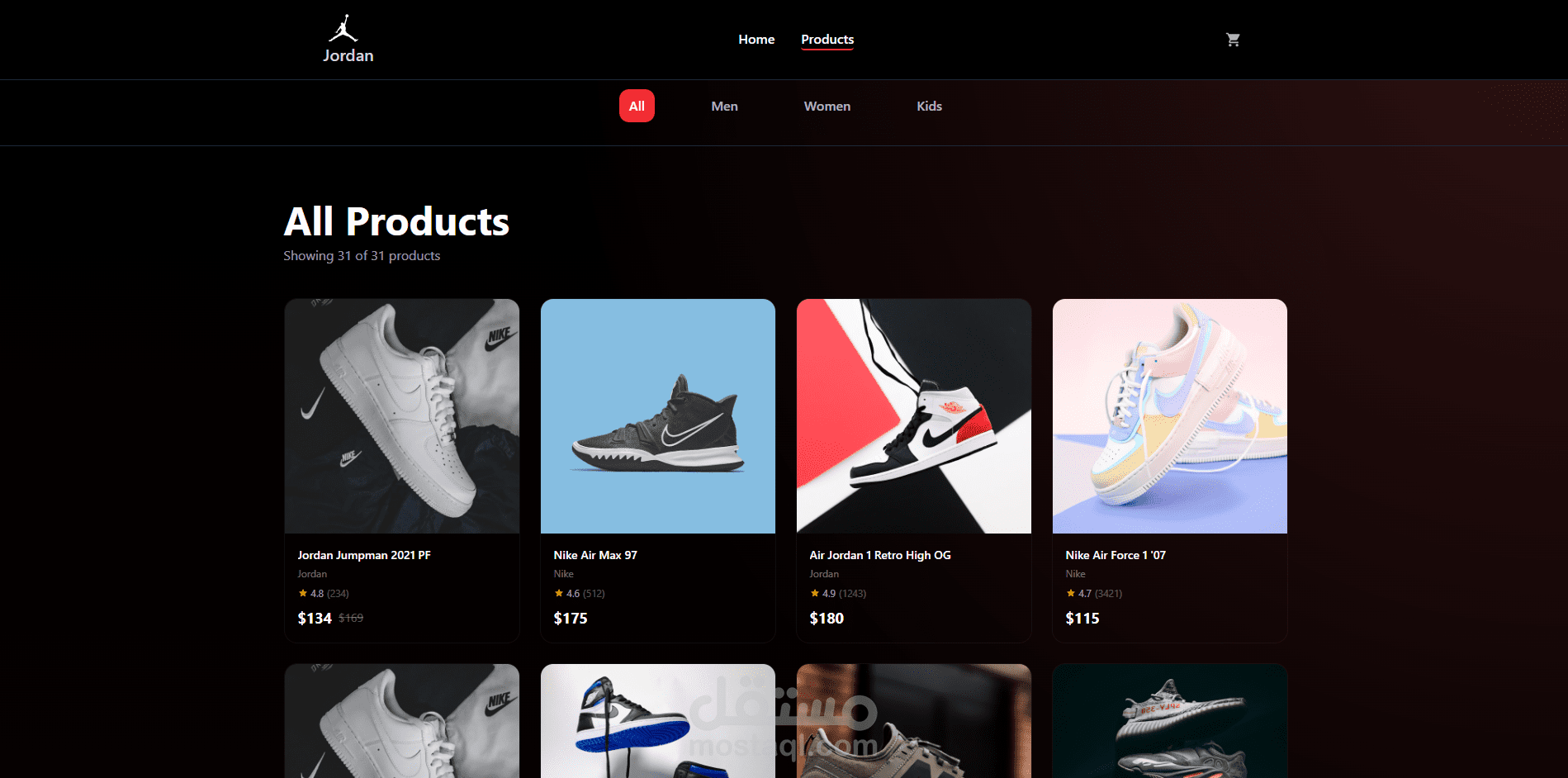Select the All category filter
The width and height of the screenshot is (1568, 778).
click(637, 106)
